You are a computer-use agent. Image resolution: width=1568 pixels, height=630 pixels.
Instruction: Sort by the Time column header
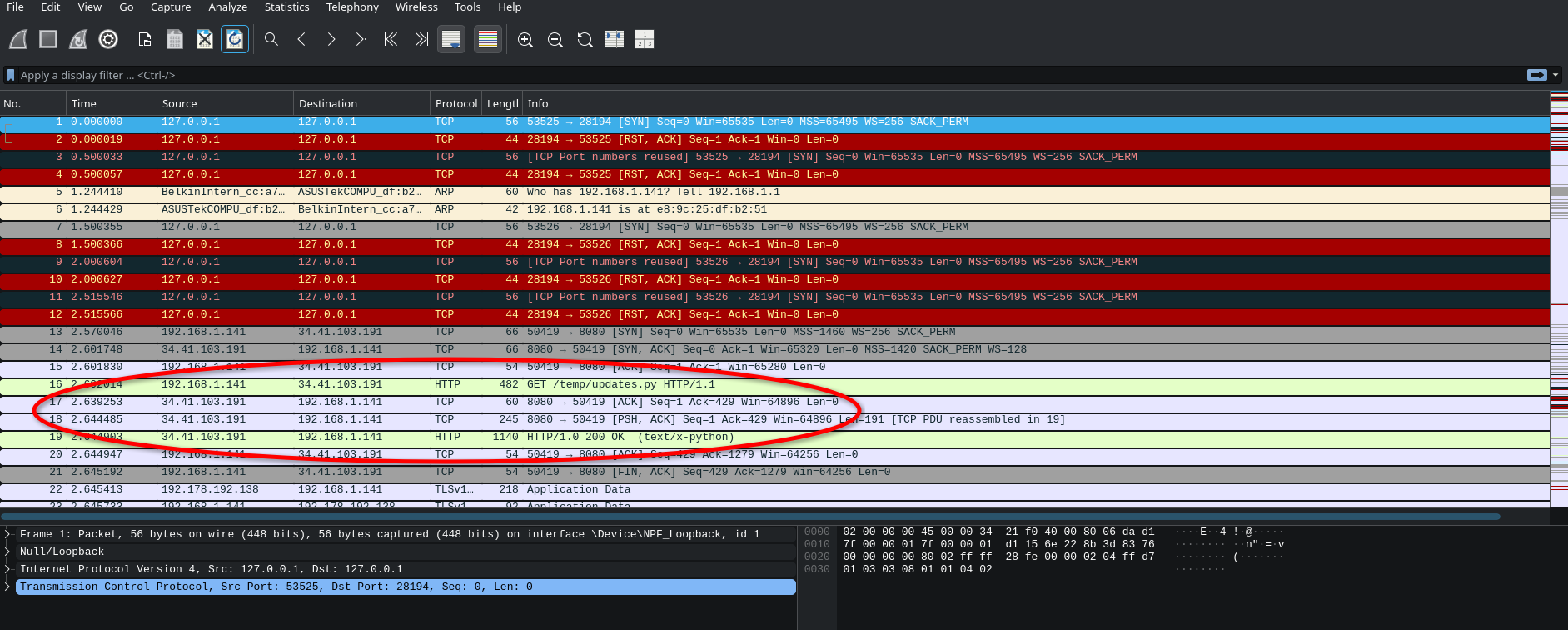[x=112, y=103]
